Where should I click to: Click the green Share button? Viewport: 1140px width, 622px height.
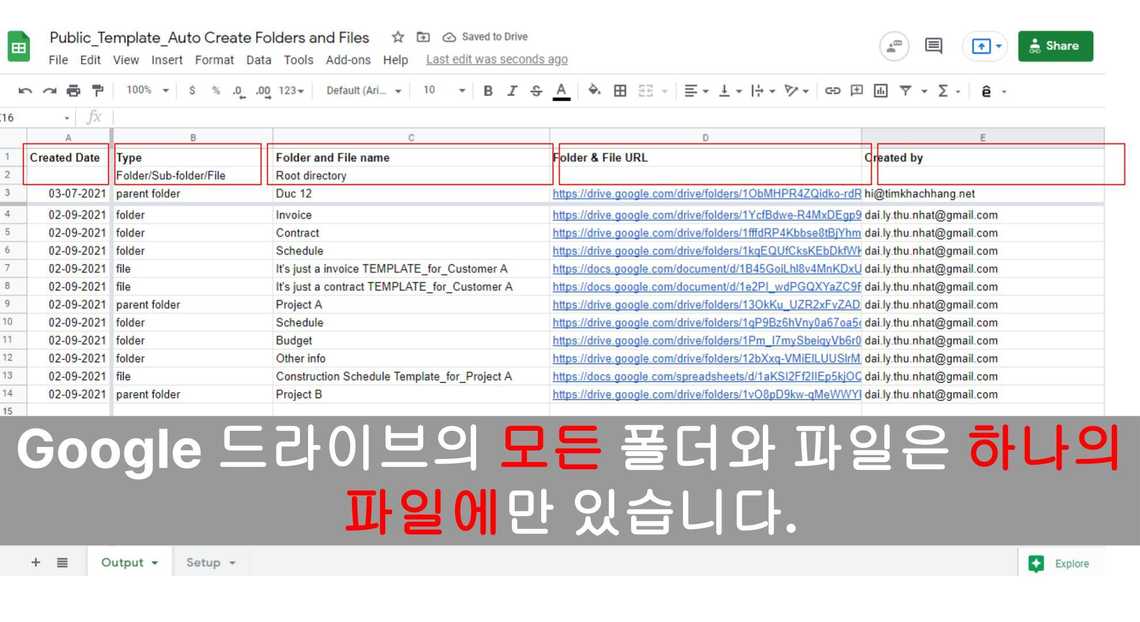[x=1055, y=46]
